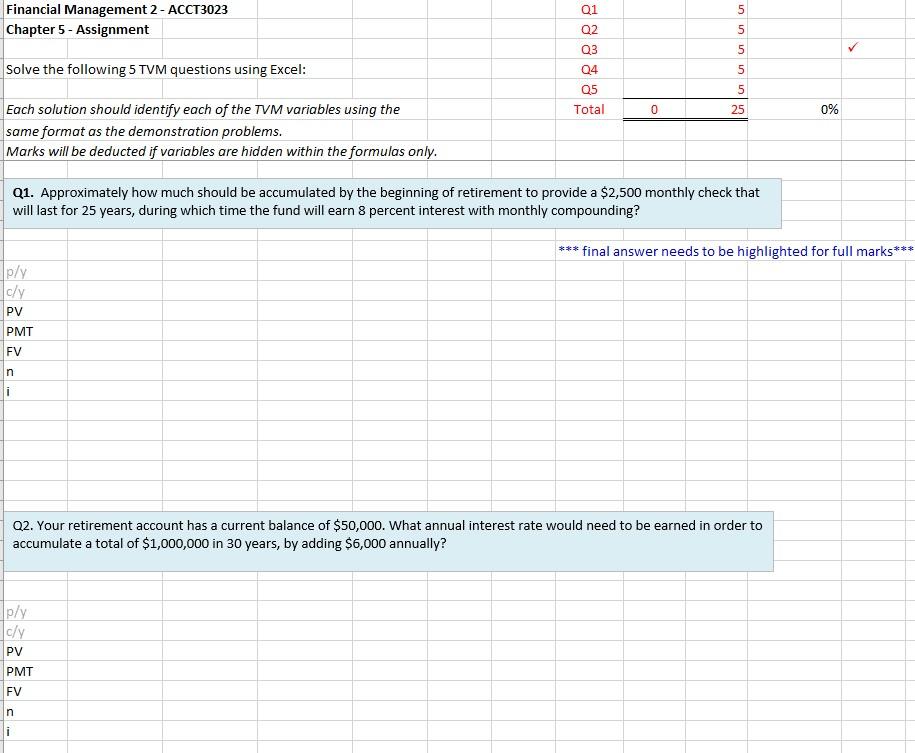Screen dimensions: 915x753
Task: Click the total marks value of 25
Action: (x=740, y=110)
